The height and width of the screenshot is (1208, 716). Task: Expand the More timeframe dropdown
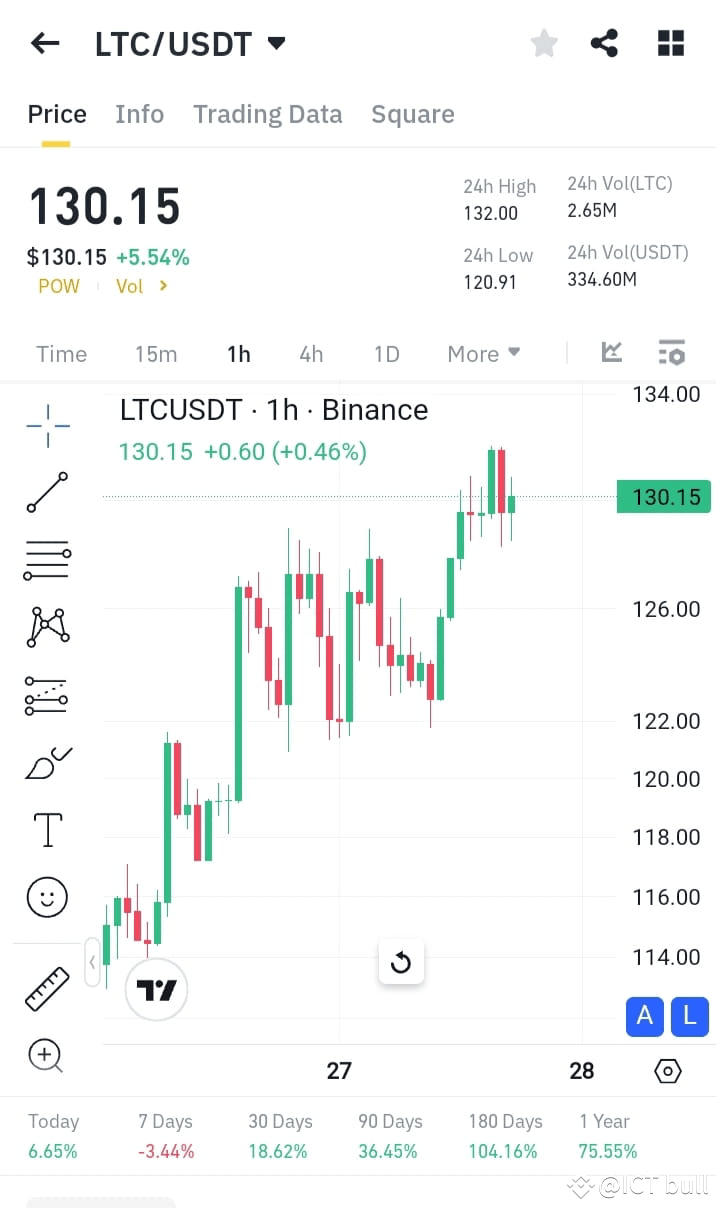(484, 353)
